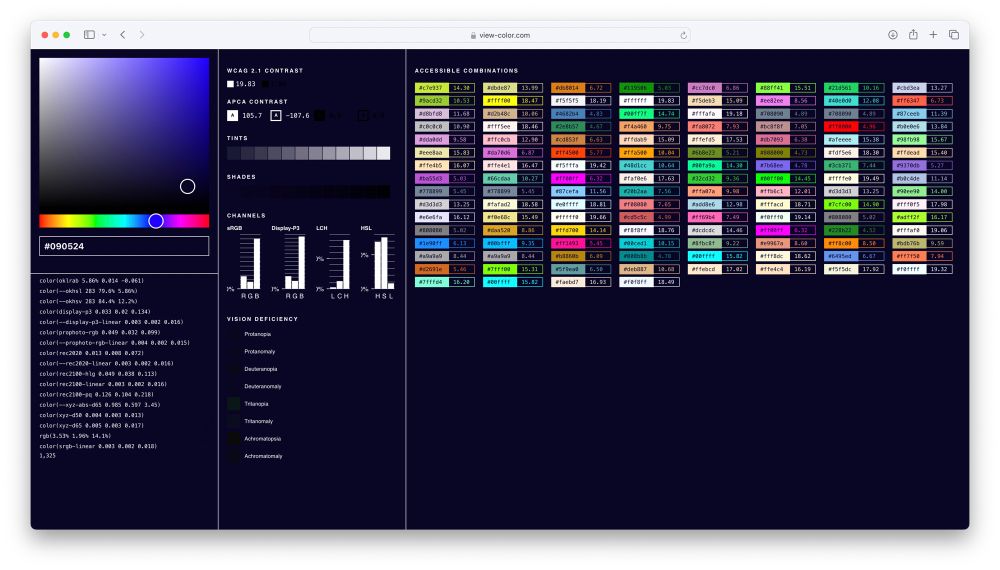
Task: Pick the #ff0000 red combination
Action: [854, 126]
